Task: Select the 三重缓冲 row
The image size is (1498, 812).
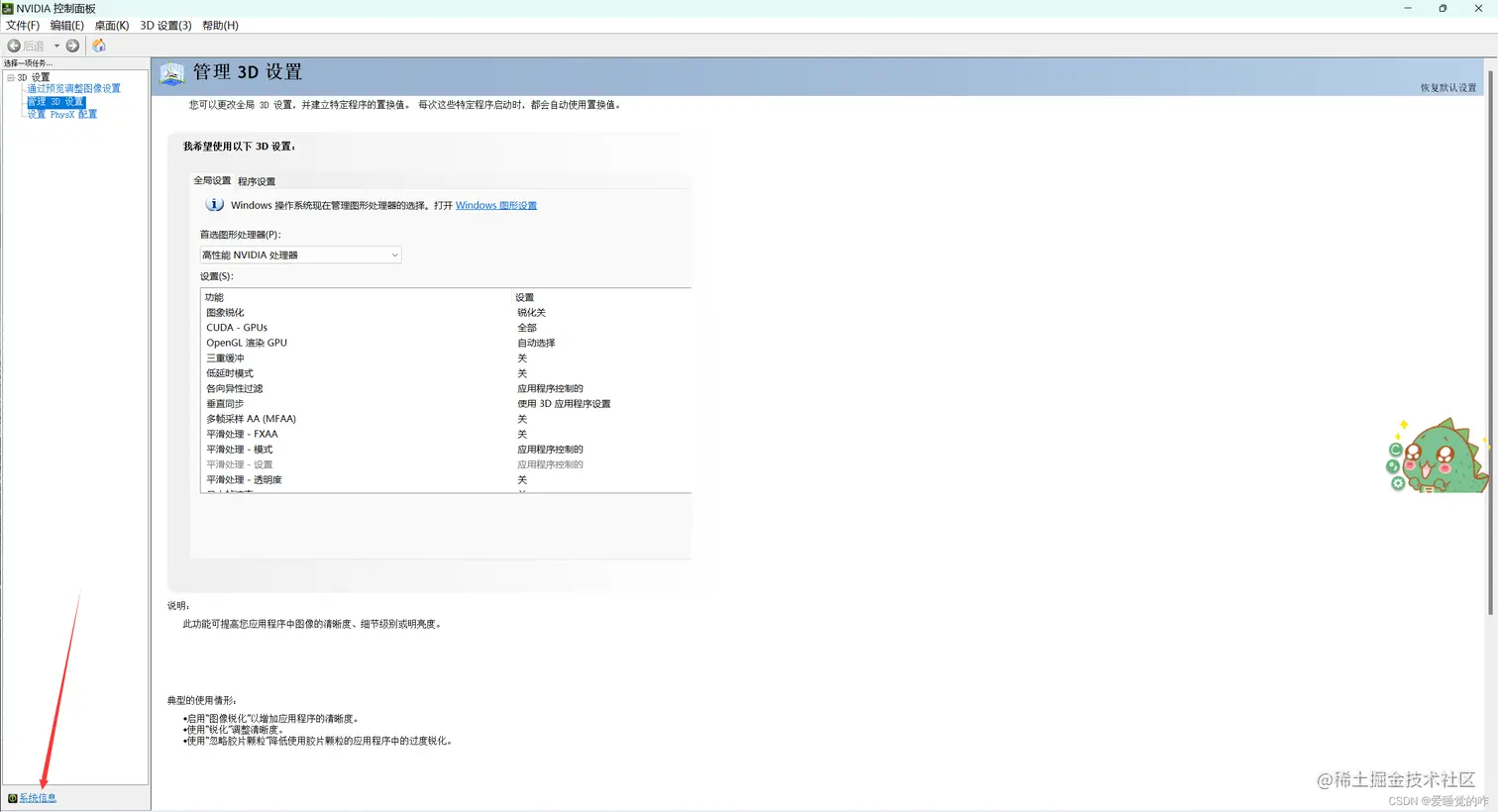Action: [446, 358]
